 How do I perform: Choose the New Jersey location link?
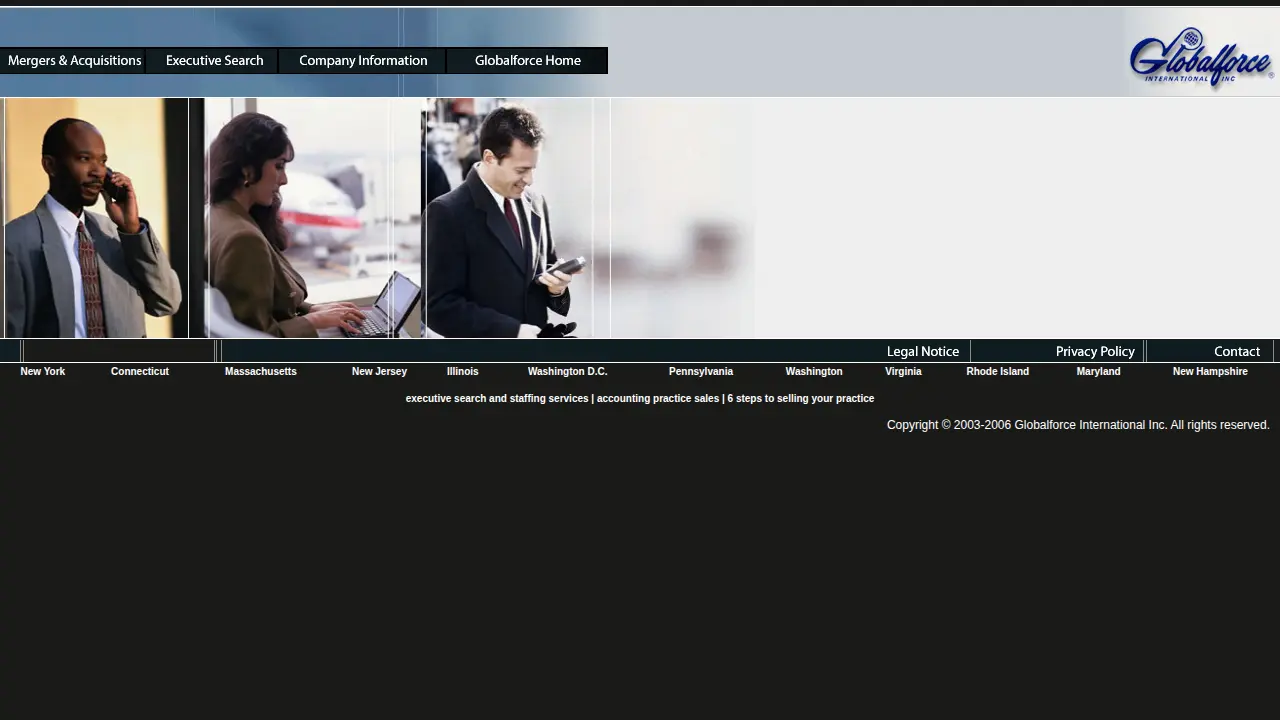tap(379, 371)
